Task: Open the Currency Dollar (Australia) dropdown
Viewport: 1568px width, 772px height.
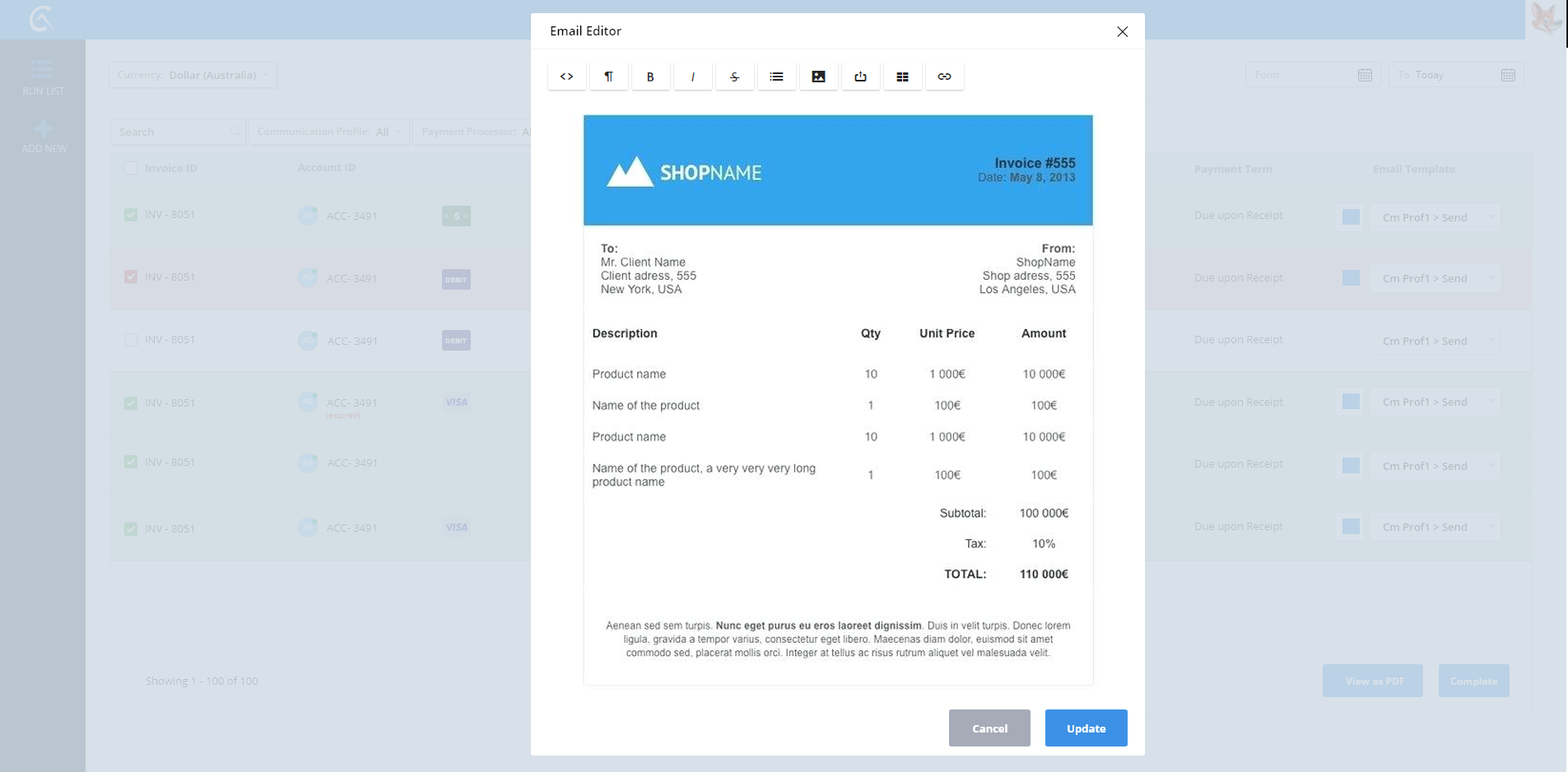Action: tap(193, 75)
